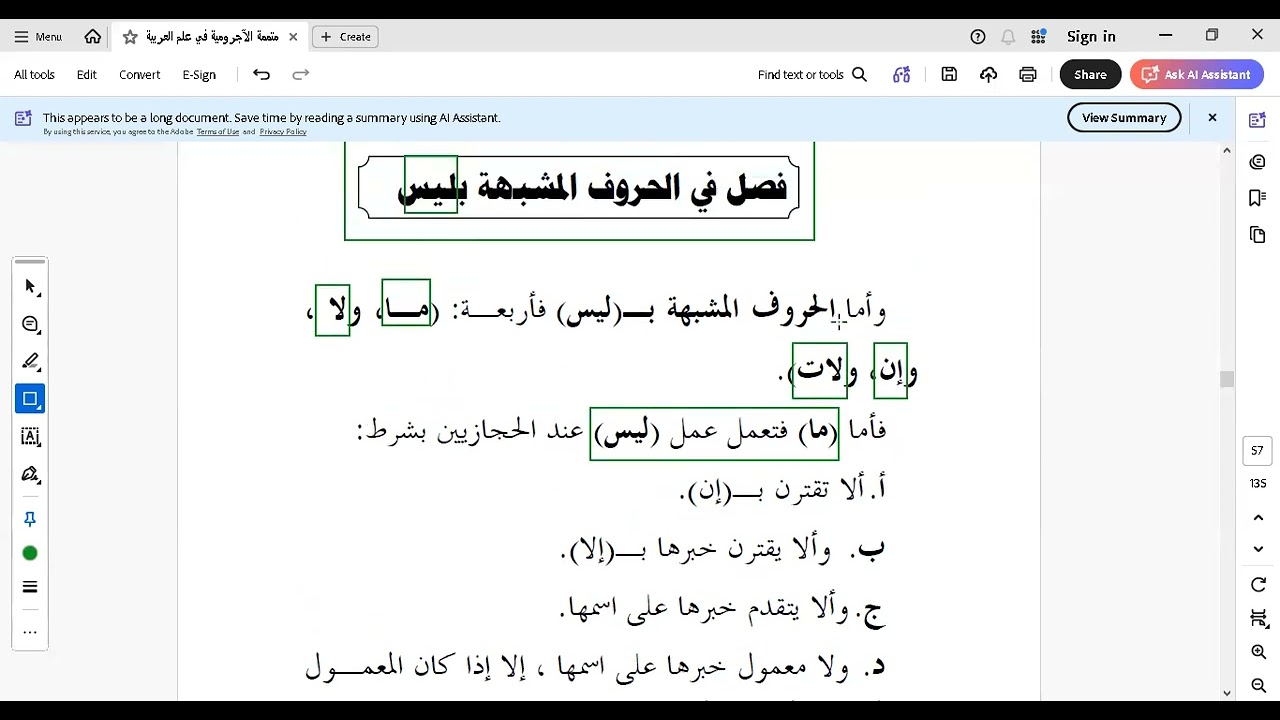This screenshot has width=1280, height=720.
Task: Open the Terms of Use link
Action: [218, 132]
